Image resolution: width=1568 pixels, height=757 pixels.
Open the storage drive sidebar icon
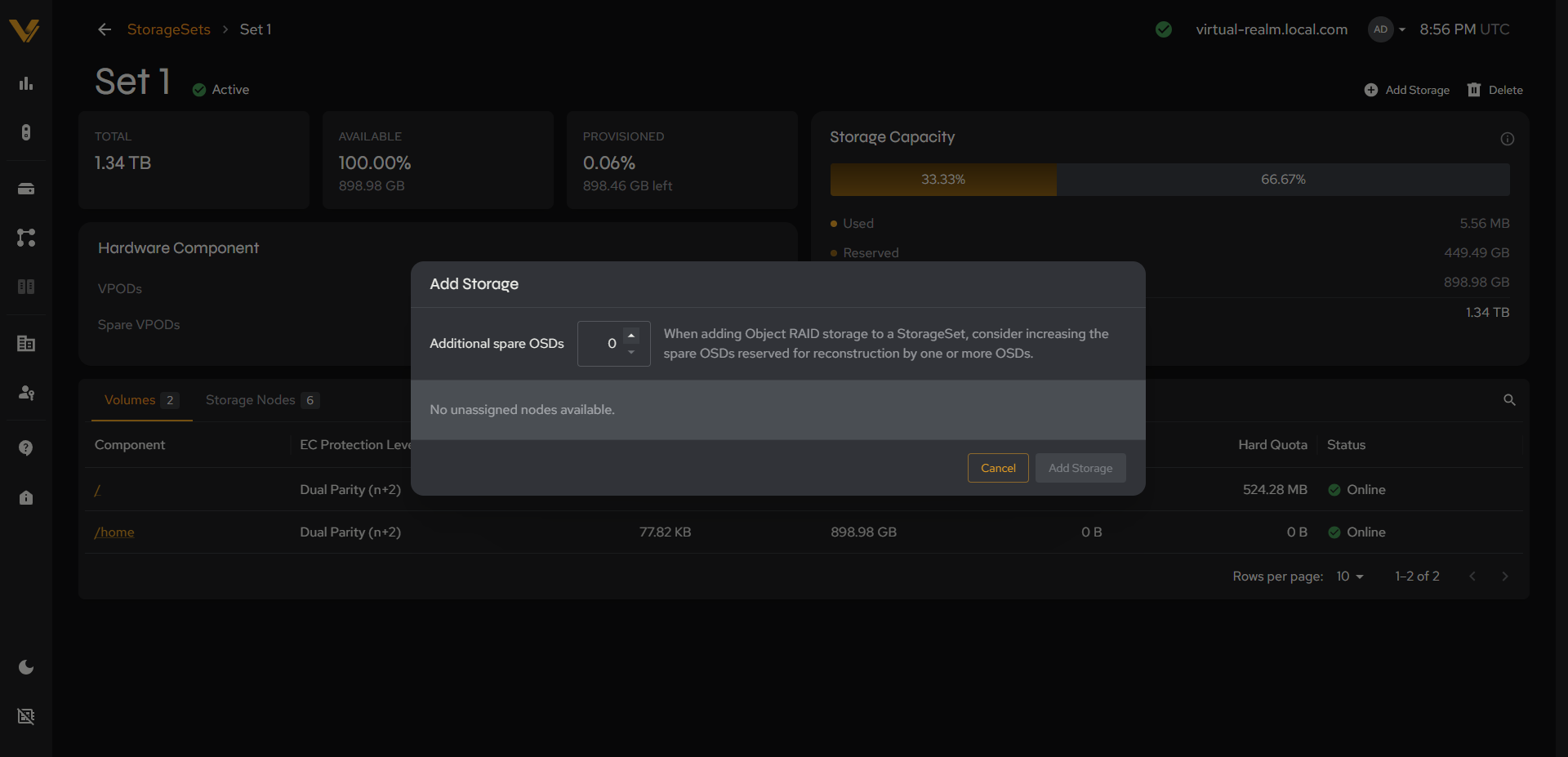pos(26,189)
